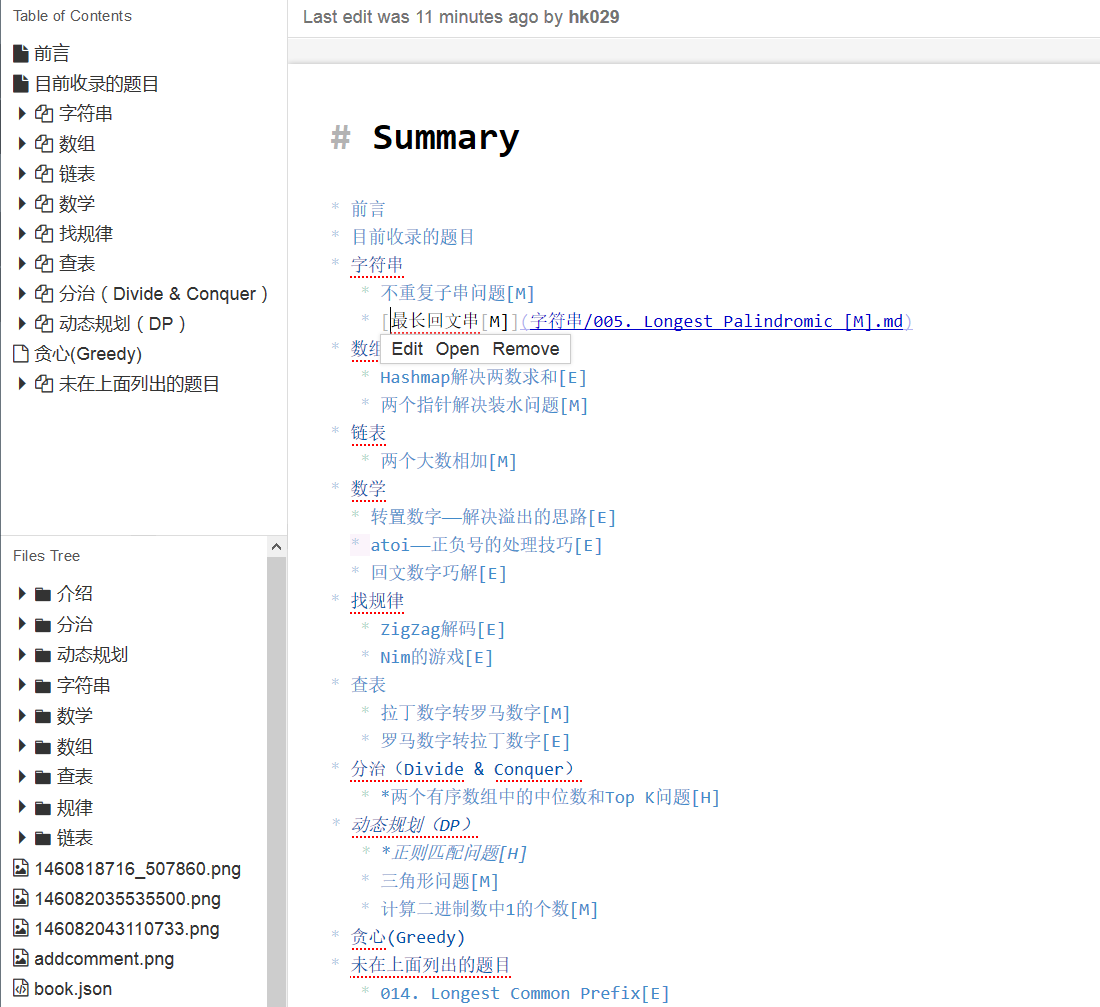1100x1007 pixels.
Task: Click the atoi—正负号的处理技巧[E] line
Action: pyautogui.click(x=486, y=545)
